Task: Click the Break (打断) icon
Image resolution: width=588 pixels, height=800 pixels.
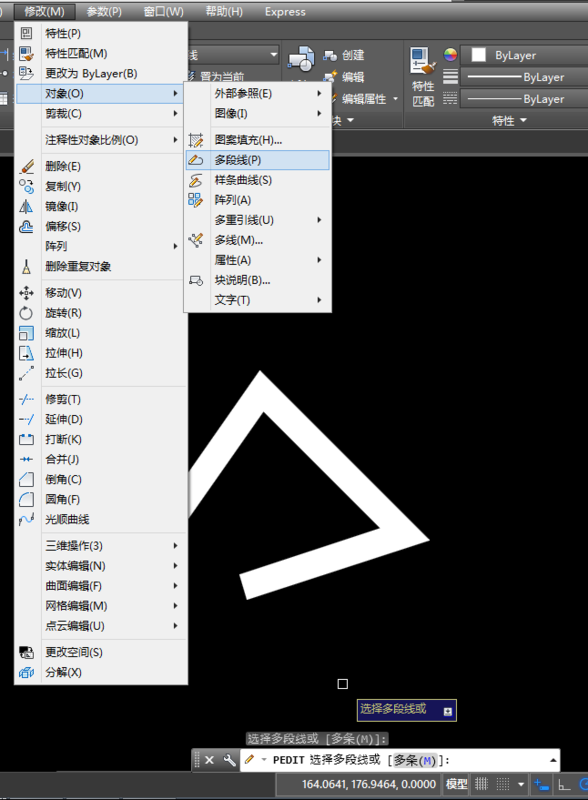Action: click(26, 439)
